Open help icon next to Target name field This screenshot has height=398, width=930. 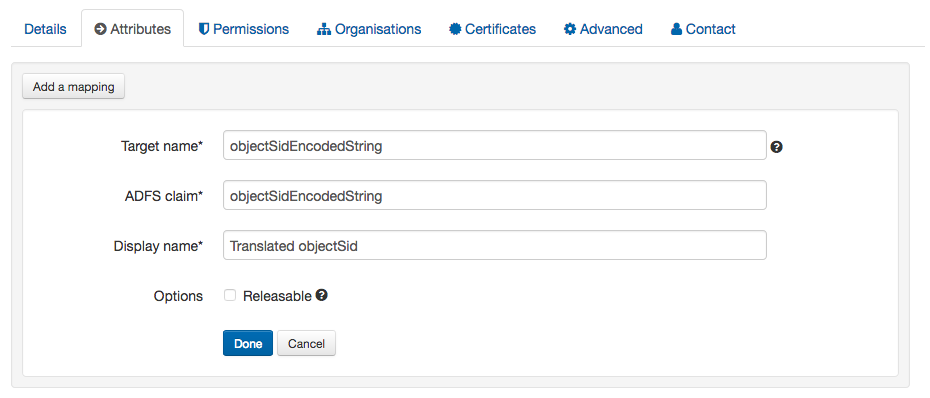(776, 147)
